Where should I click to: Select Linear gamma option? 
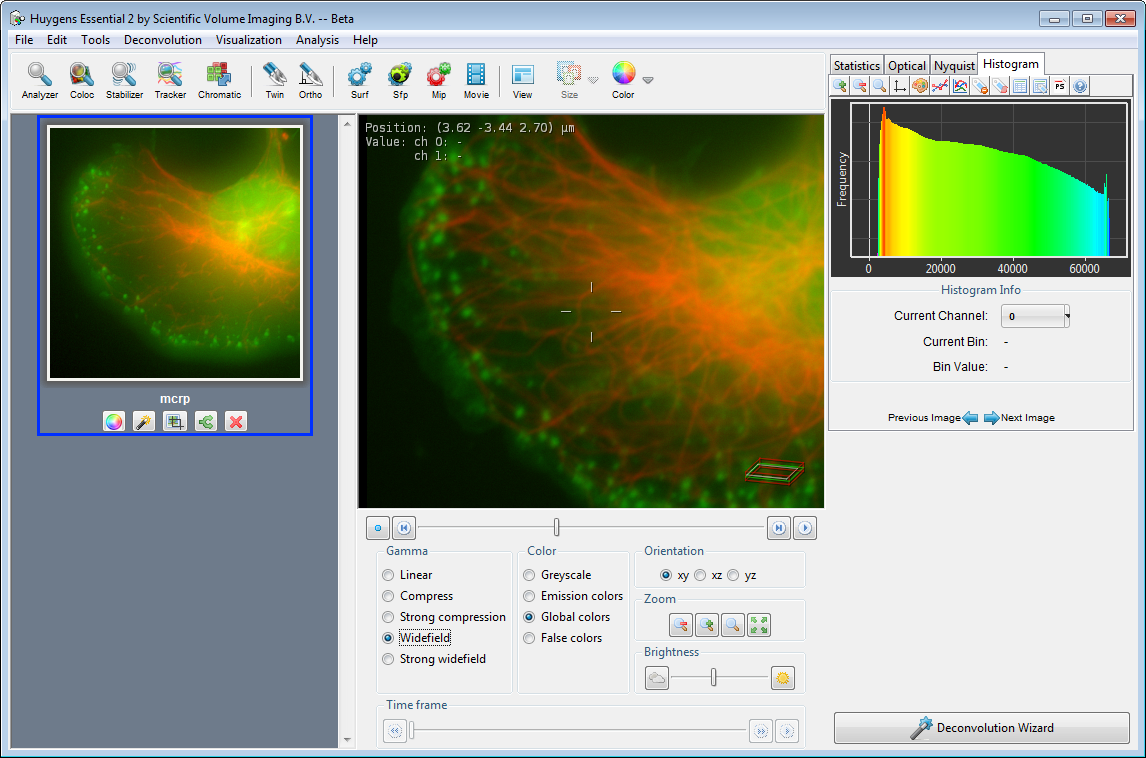[x=388, y=575]
